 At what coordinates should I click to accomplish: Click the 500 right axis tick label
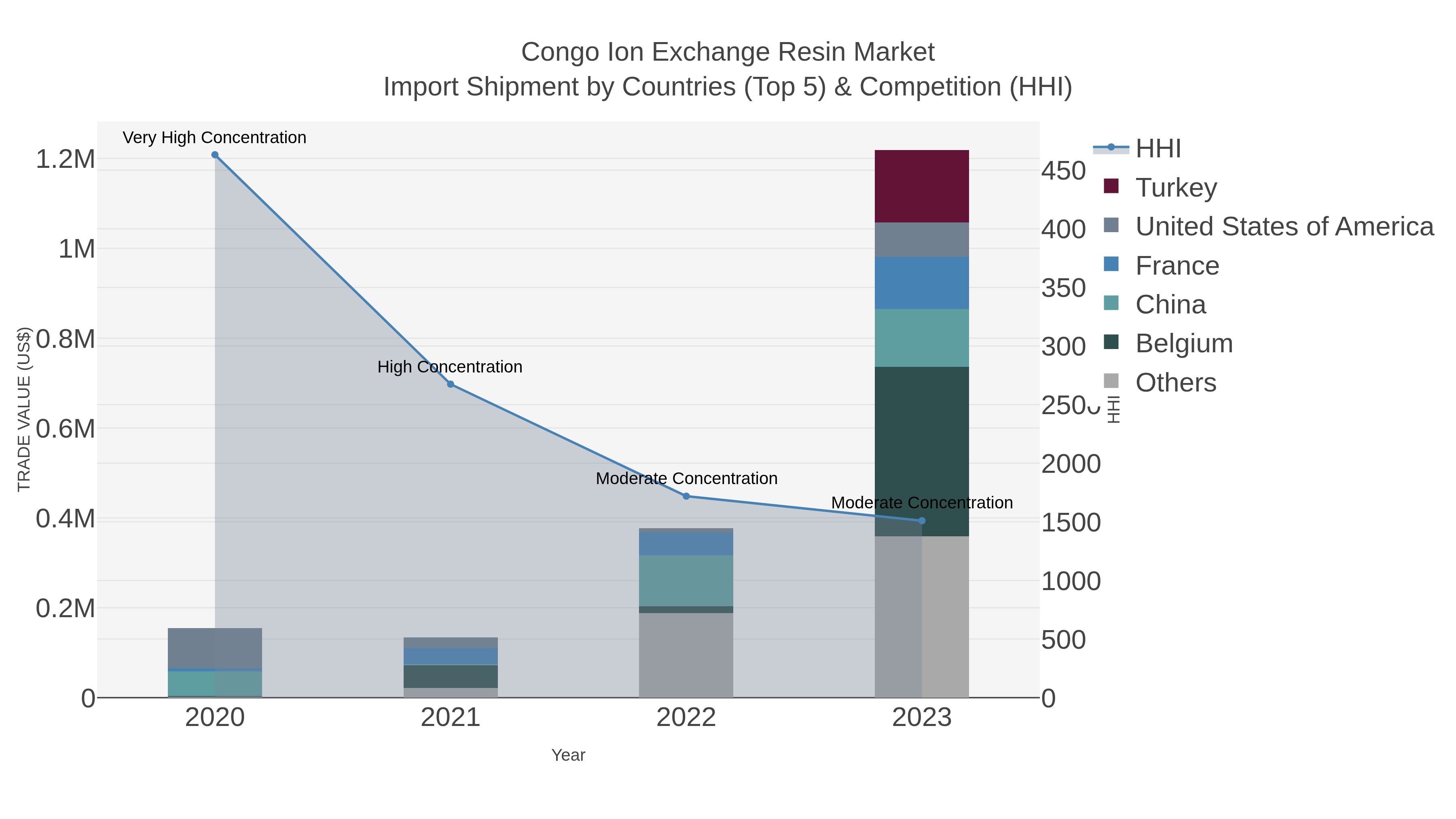[1064, 640]
